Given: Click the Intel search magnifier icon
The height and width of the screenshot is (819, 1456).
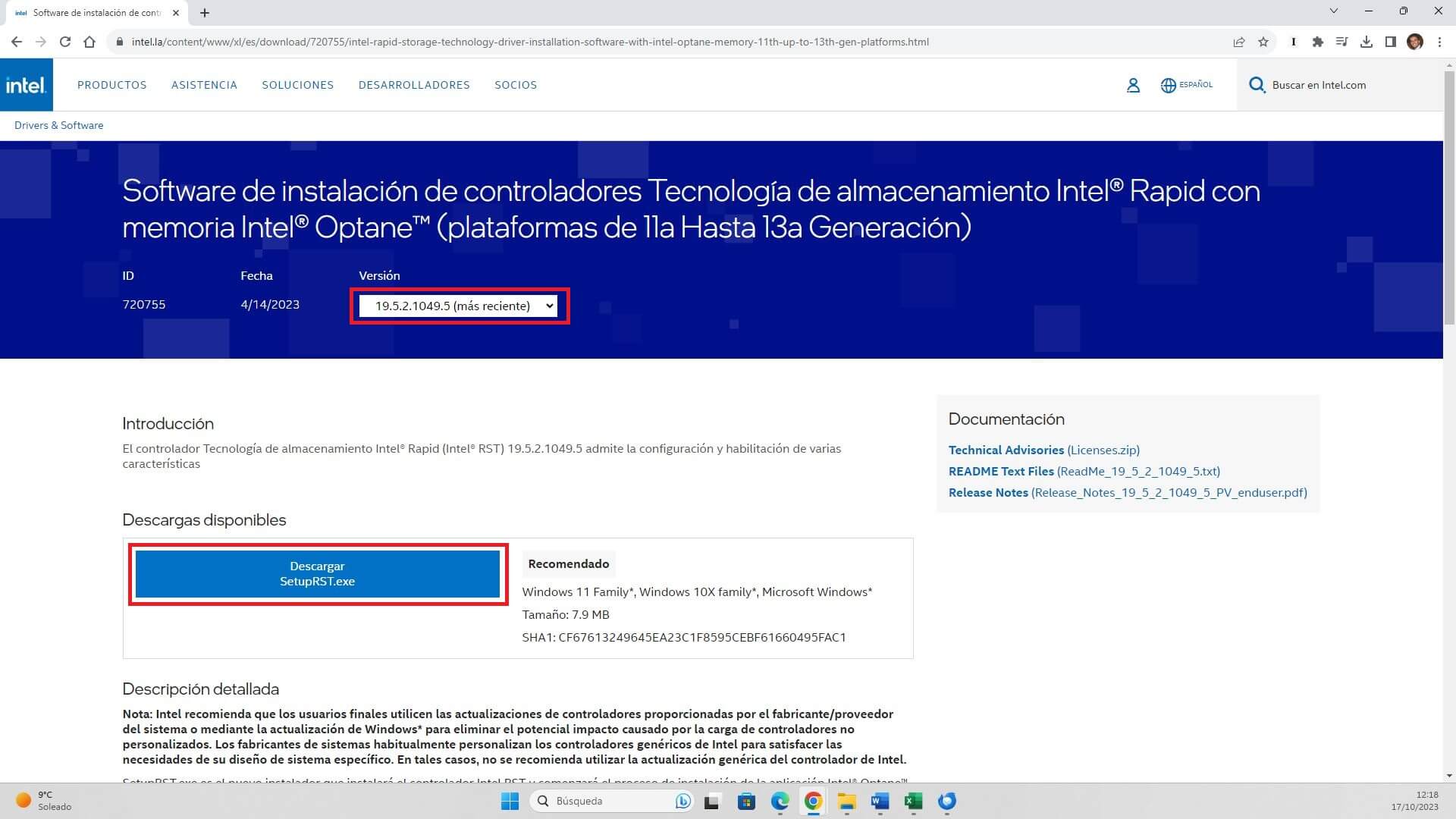Looking at the screenshot, I should click(1257, 85).
